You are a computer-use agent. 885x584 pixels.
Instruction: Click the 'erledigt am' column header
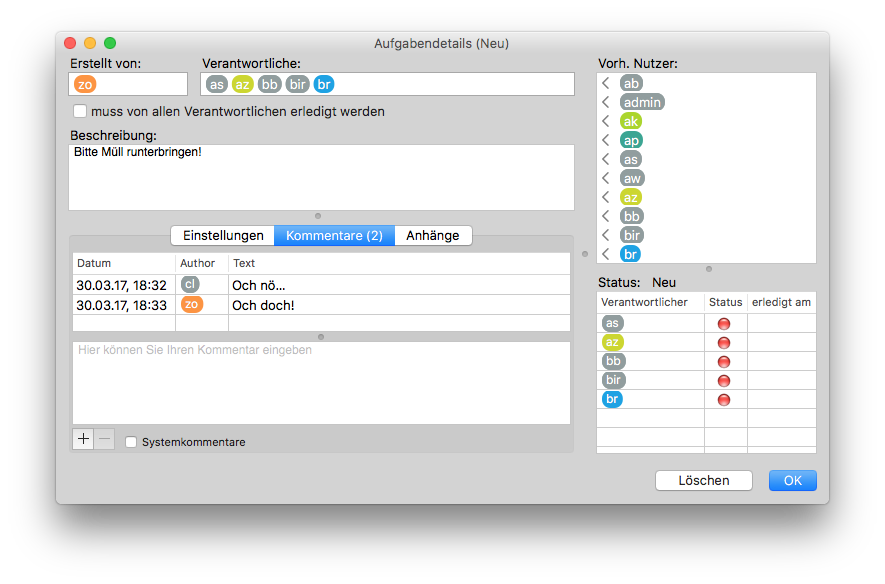782,302
